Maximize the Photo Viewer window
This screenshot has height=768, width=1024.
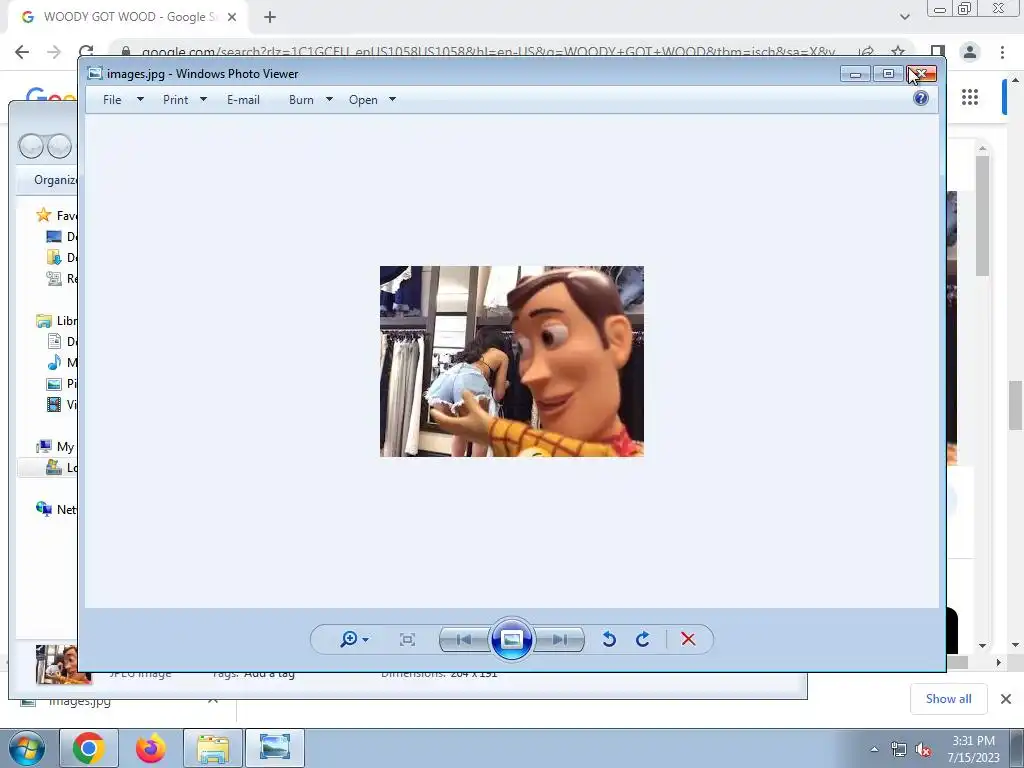[x=888, y=74]
